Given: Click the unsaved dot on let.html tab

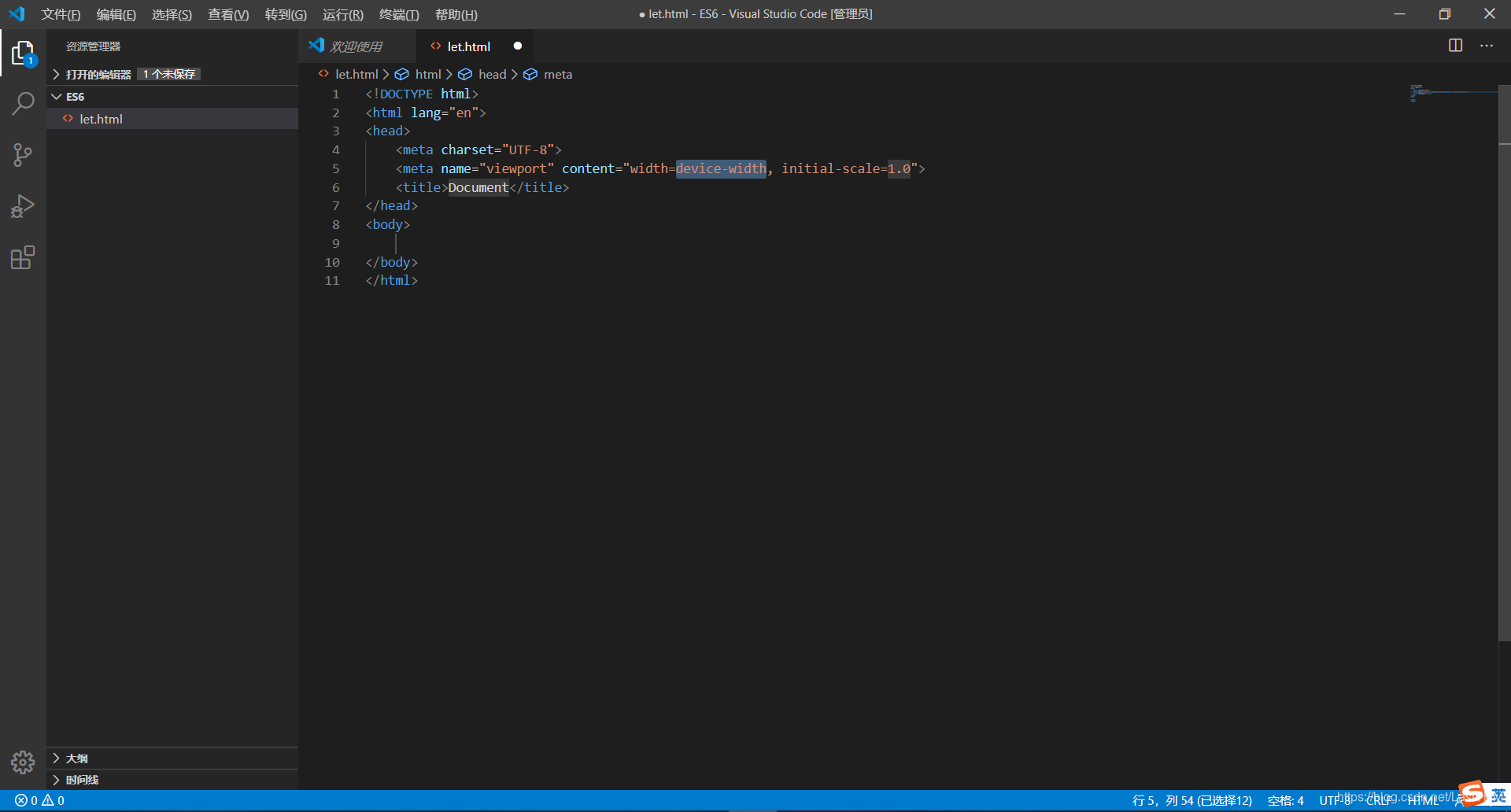Looking at the screenshot, I should [518, 46].
